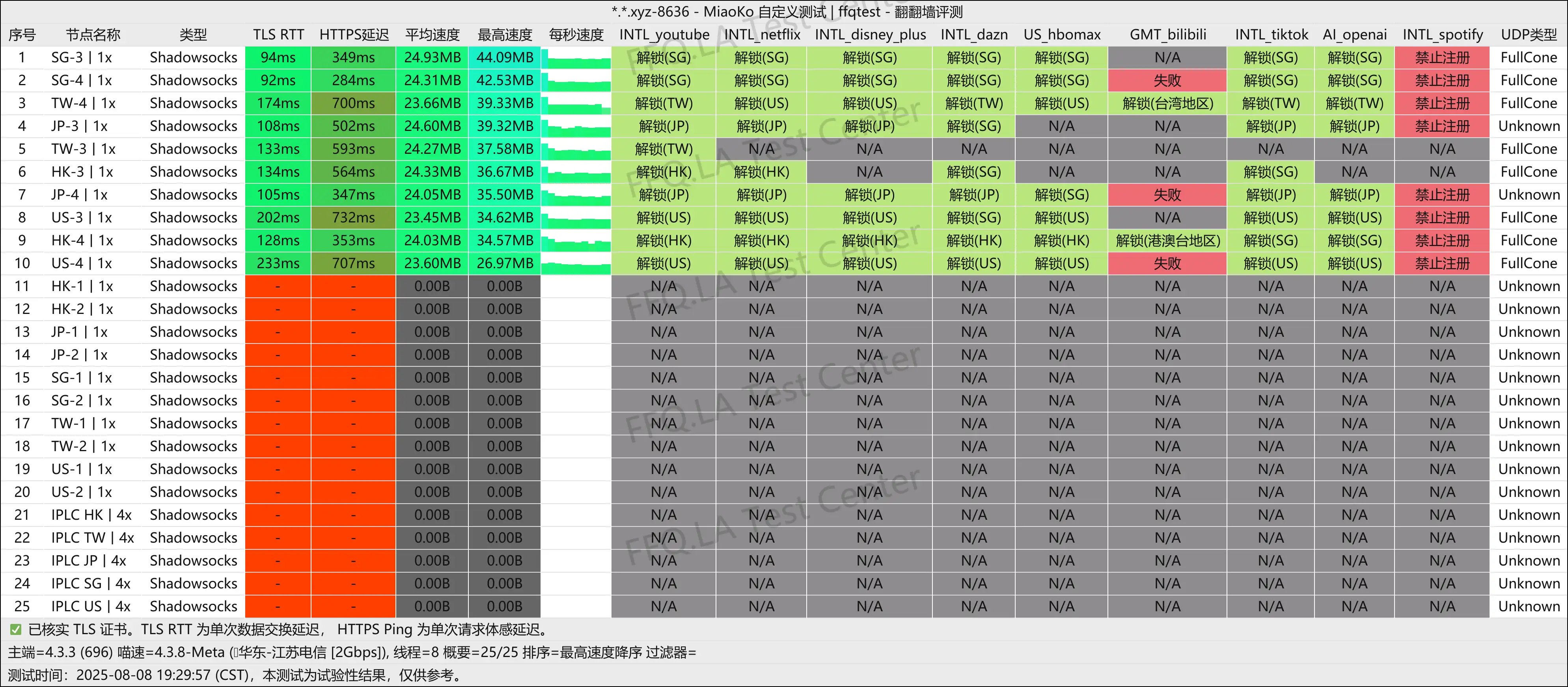Select the 序号 column header
This screenshot has width=1568, height=687.
tap(22, 35)
